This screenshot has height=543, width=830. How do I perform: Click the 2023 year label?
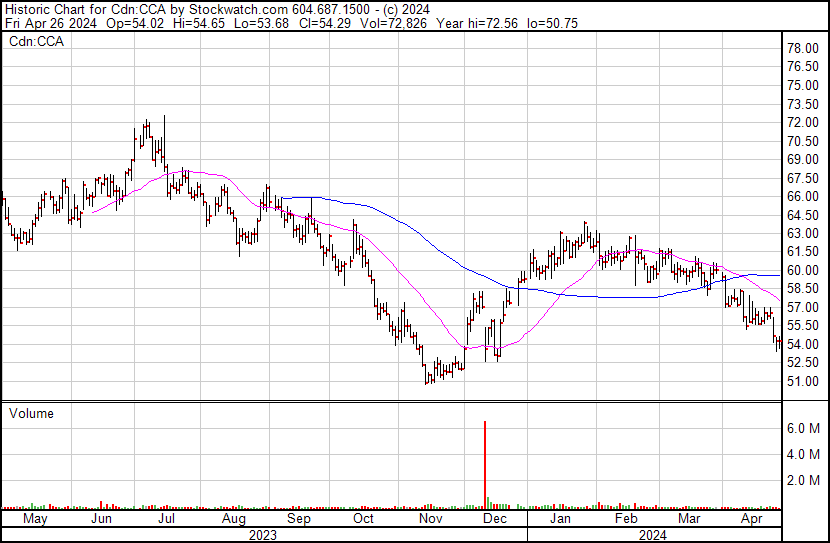pyautogui.click(x=262, y=535)
